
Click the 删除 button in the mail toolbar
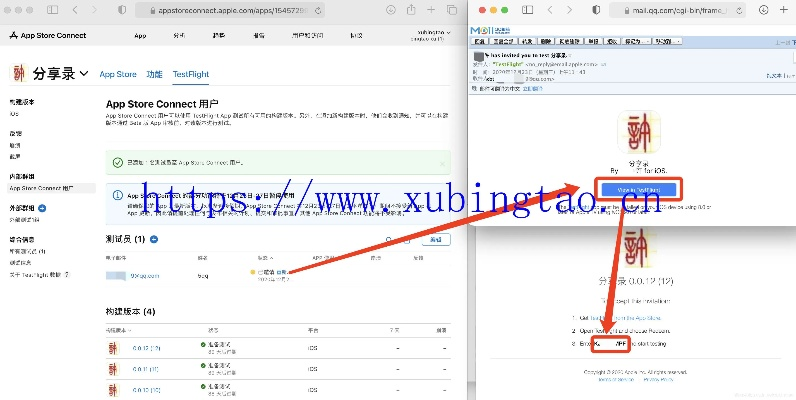tap(545, 41)
